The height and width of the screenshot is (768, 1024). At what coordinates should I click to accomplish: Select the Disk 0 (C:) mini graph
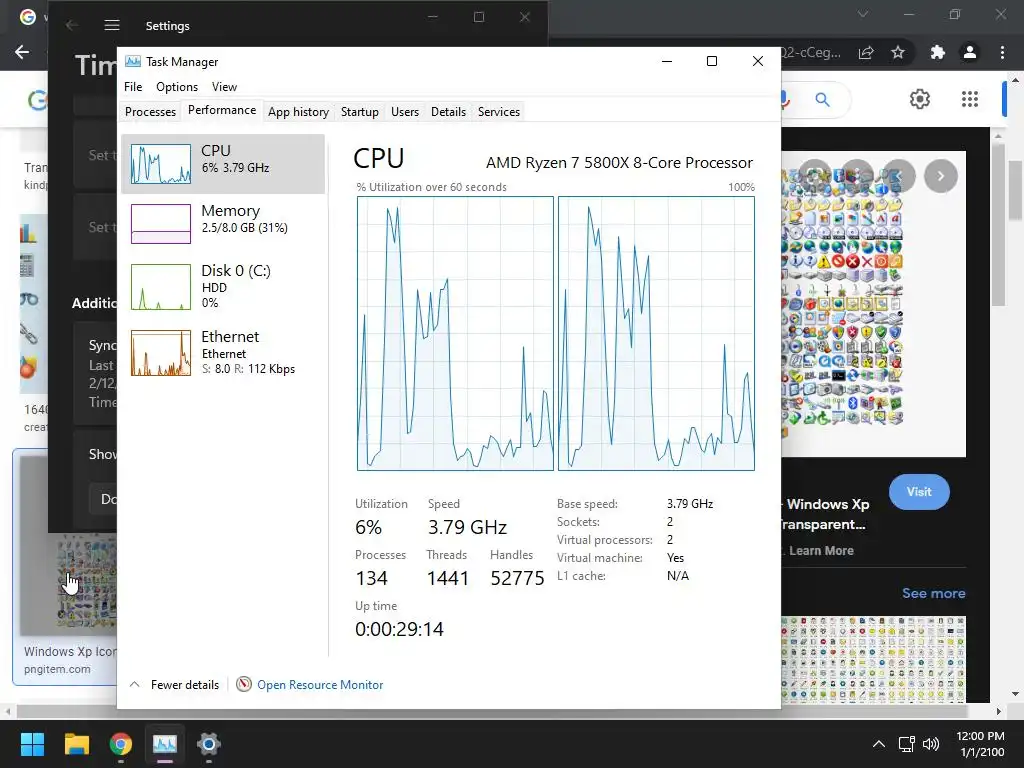(x=161, y=287)
